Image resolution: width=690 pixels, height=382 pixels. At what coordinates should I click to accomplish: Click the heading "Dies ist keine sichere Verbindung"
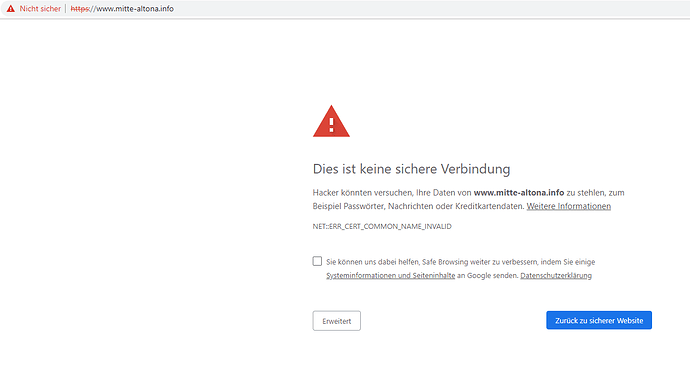[x=411, y=169]
